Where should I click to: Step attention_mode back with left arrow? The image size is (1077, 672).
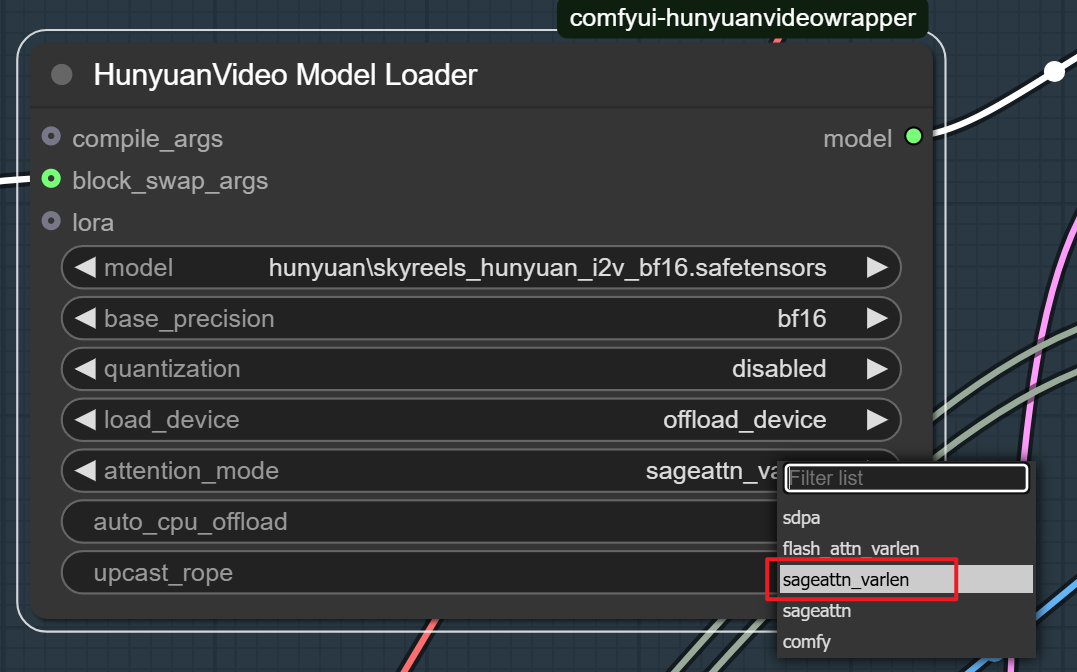coord(85,471)
